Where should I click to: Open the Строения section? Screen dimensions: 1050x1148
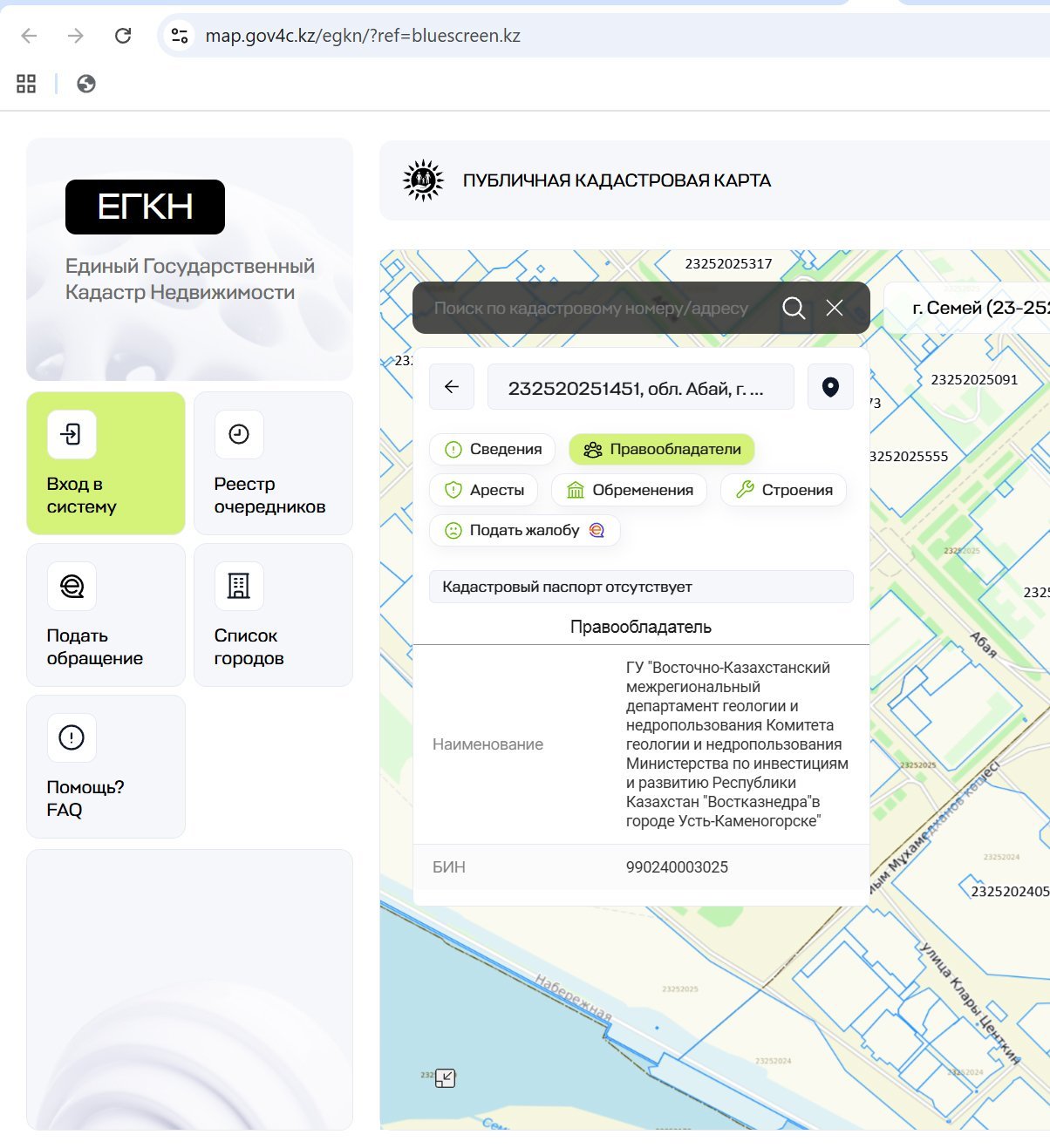coord(783,490)
